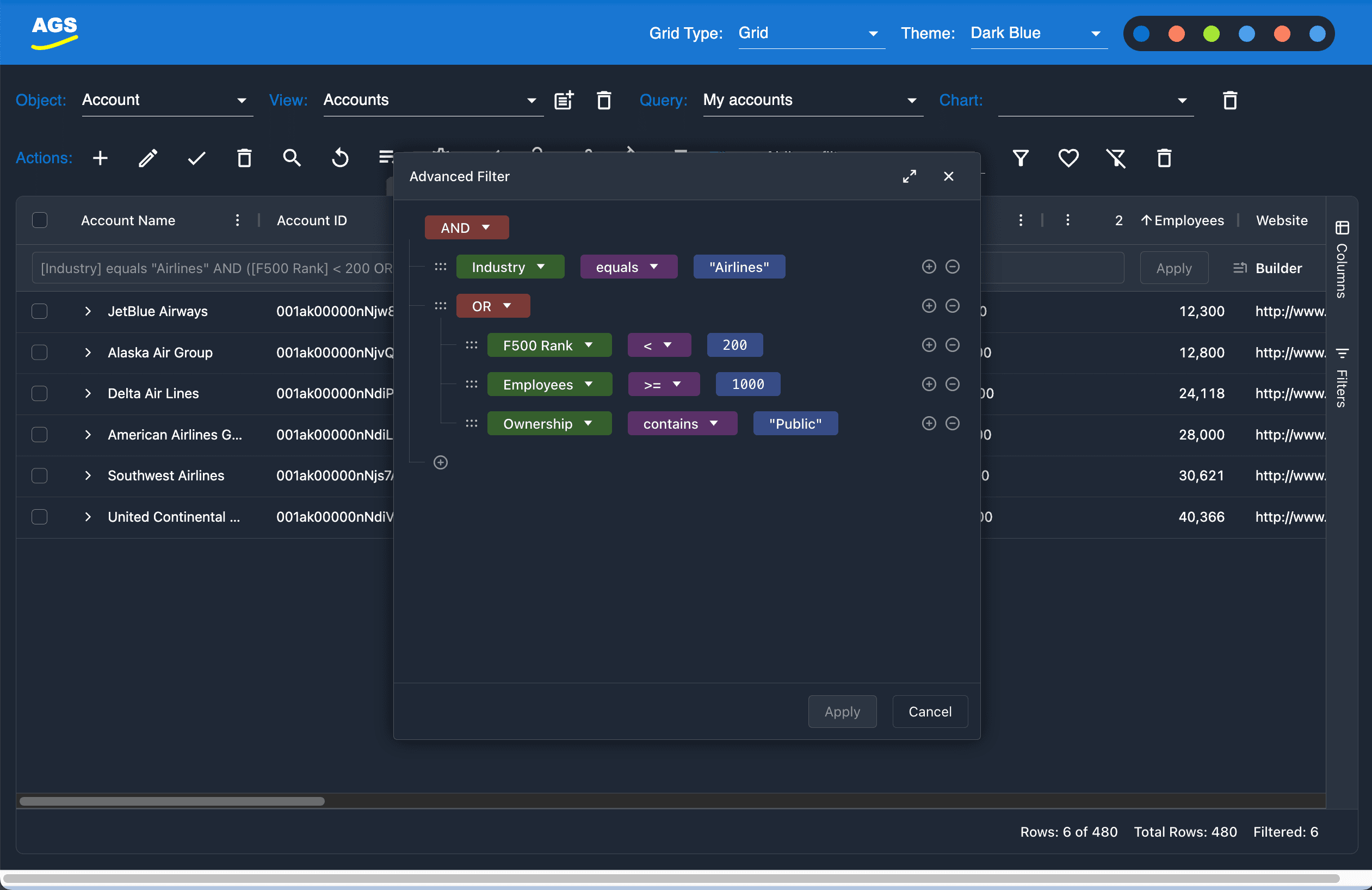
Task: Remove the Ownership contains condition
Action: [x=953, y=424]
